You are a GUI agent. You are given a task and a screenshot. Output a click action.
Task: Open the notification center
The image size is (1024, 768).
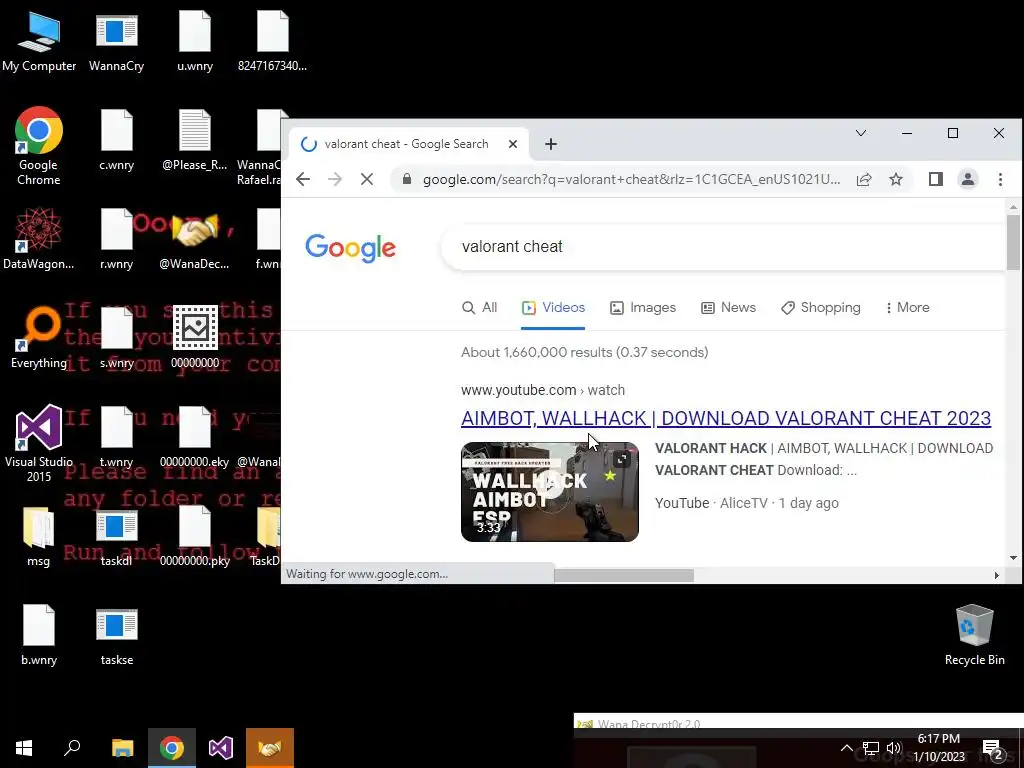tap(993, 750)
